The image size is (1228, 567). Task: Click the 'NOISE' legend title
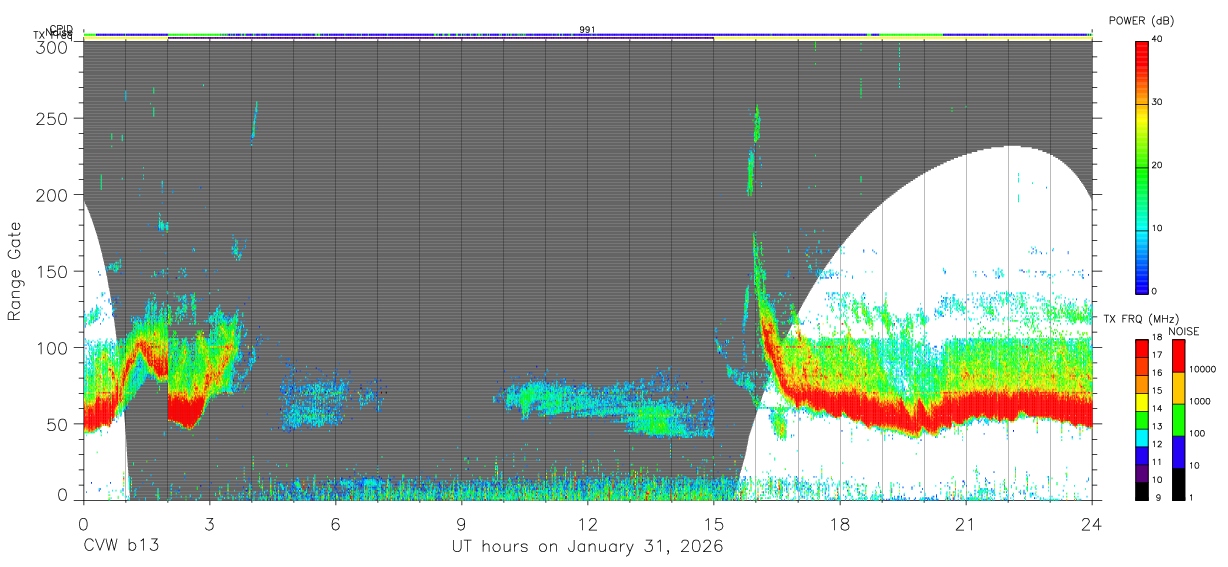1183,331
